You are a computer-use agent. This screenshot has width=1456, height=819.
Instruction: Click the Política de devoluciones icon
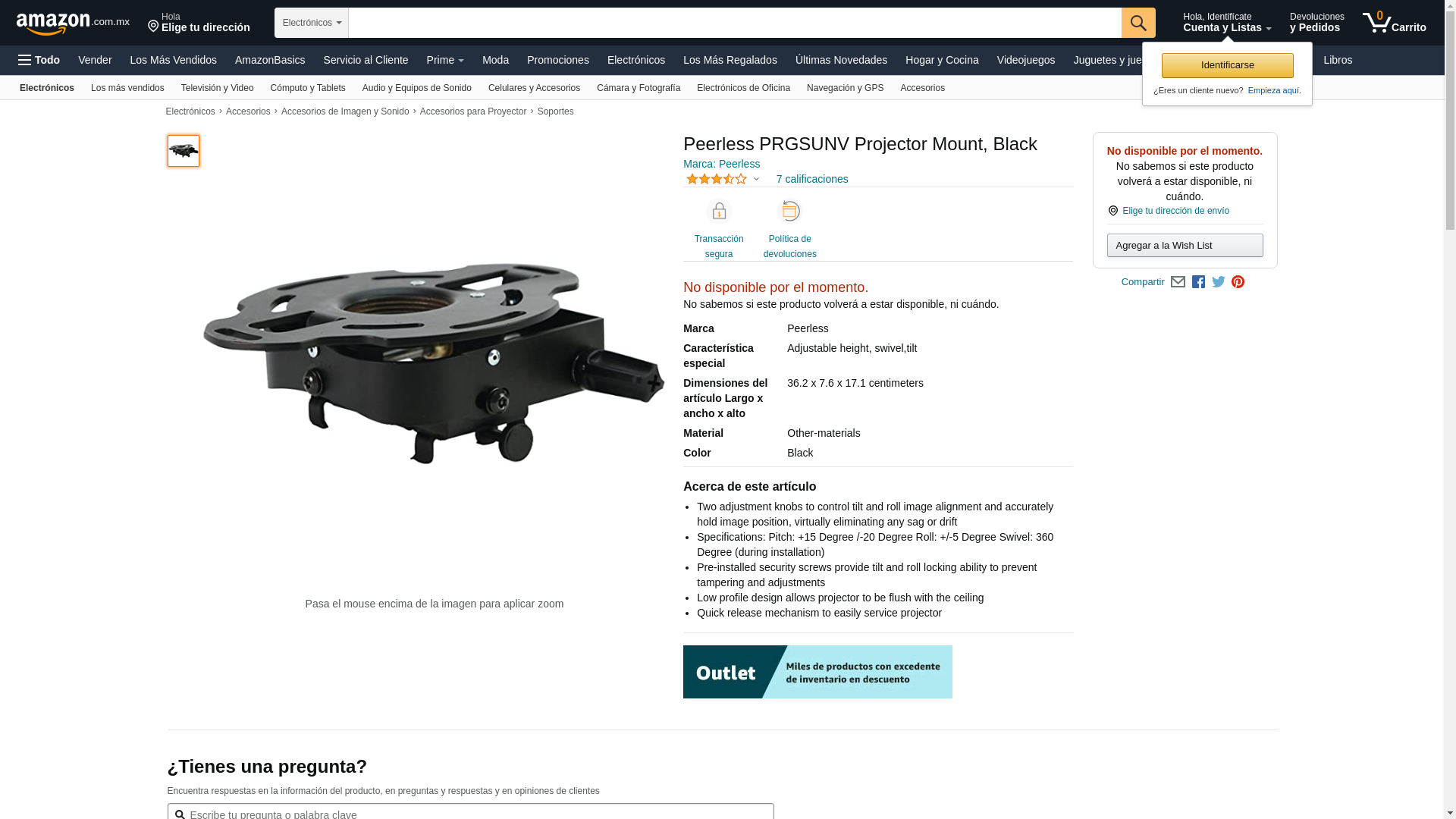790,211
